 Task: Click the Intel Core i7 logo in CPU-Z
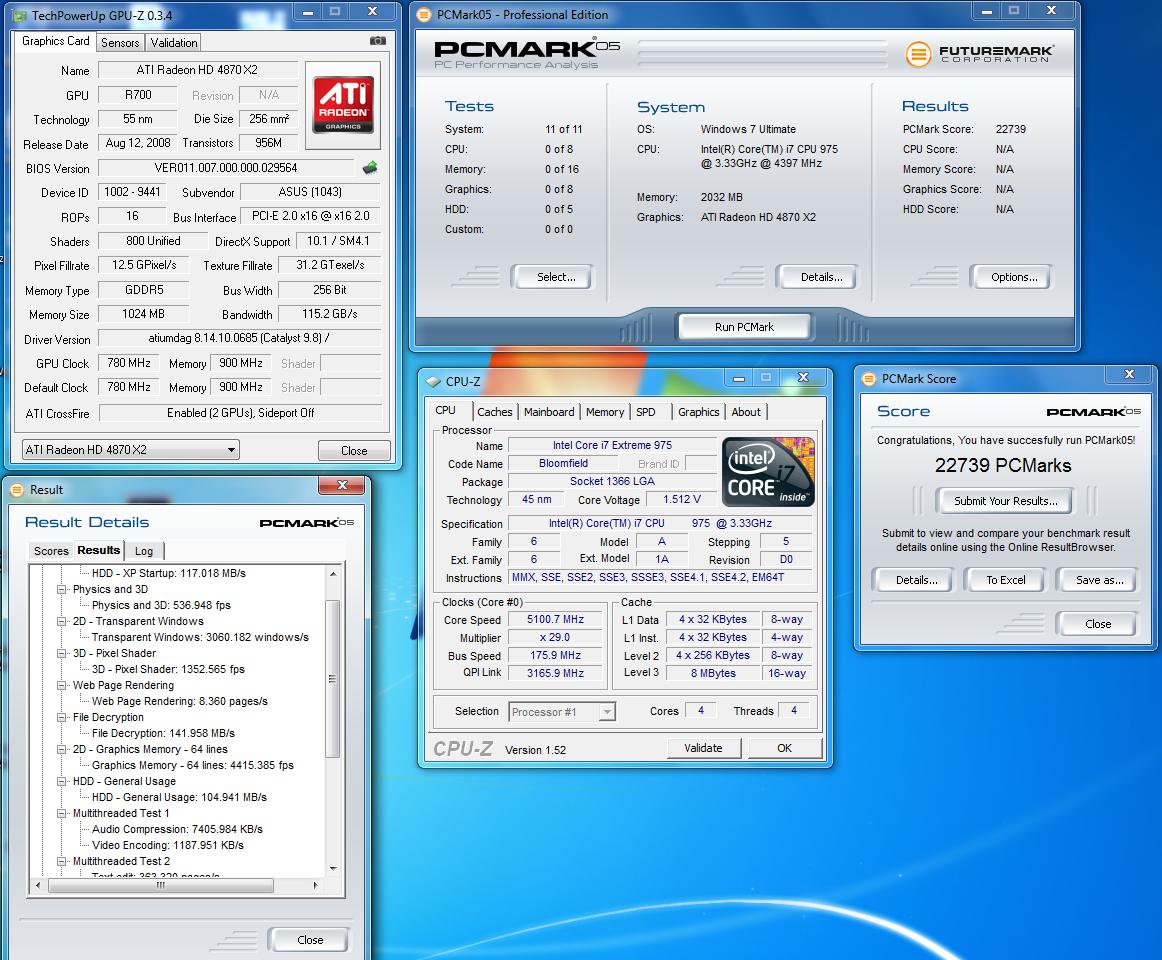[768, 472]
